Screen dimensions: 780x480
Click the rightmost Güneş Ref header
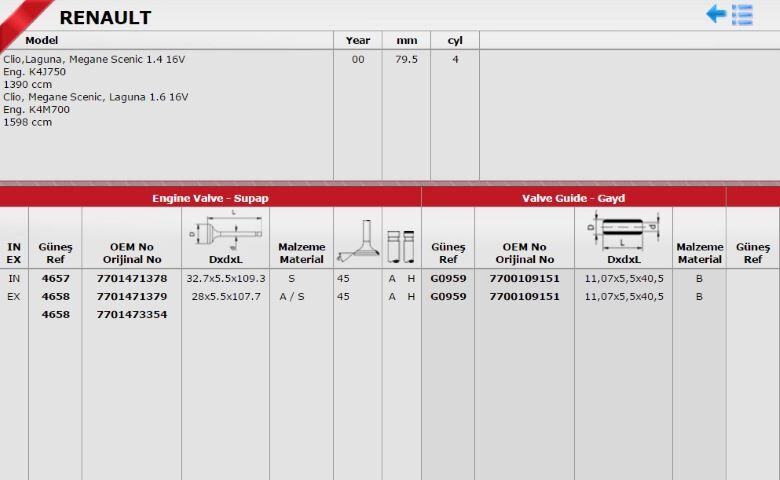753,253
